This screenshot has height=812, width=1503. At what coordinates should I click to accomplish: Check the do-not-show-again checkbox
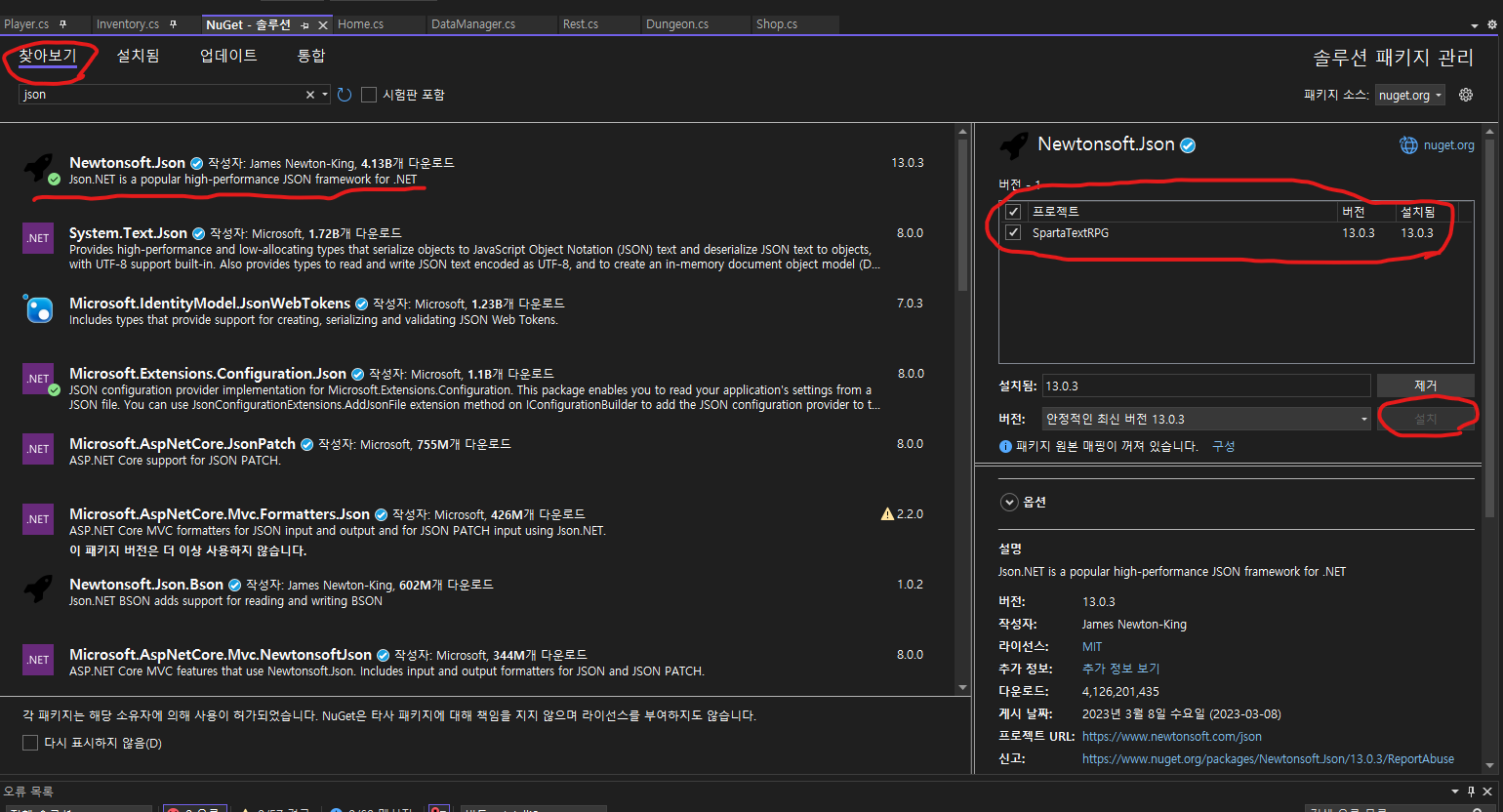[x=30, y=743]
